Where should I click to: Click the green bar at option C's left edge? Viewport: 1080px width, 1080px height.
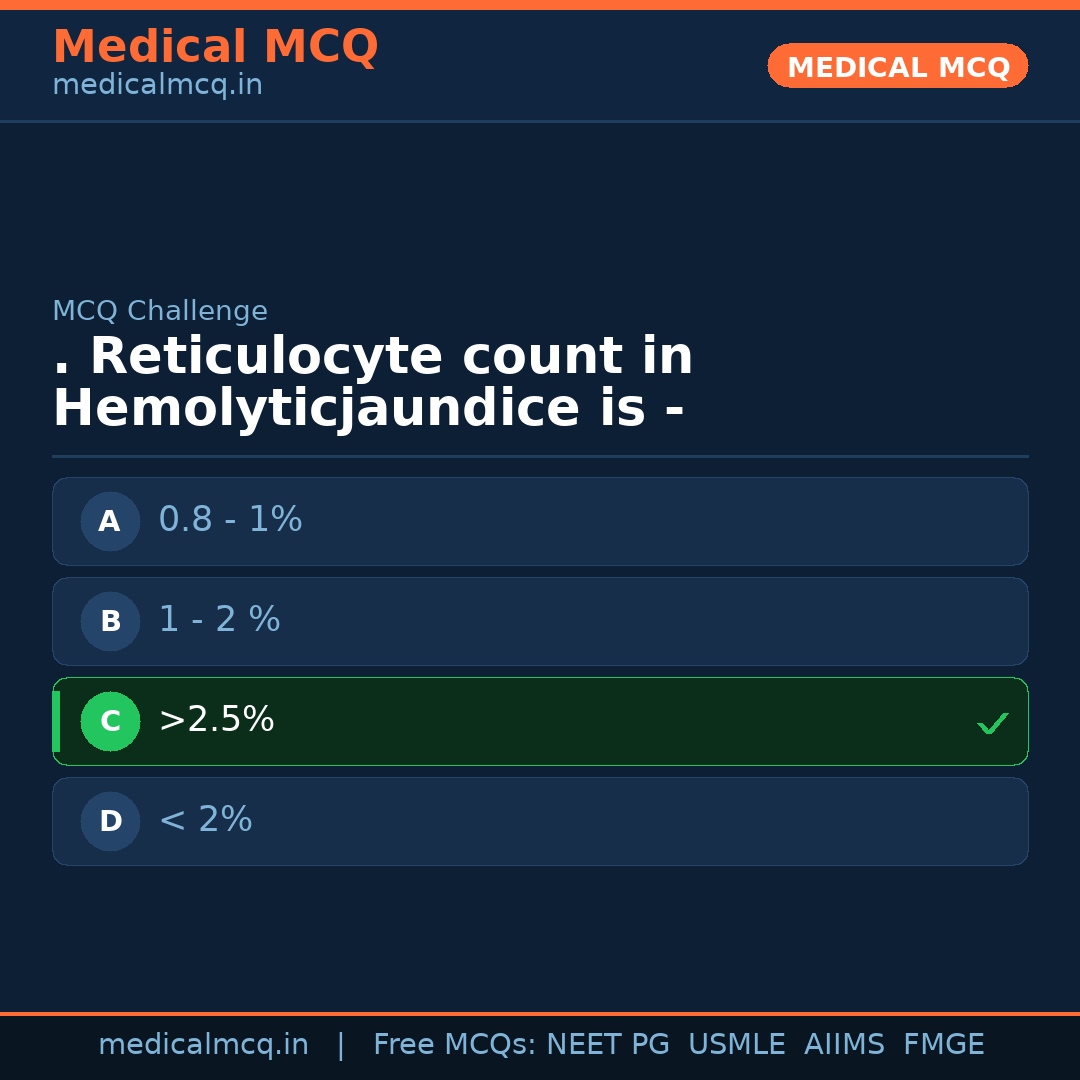point(56,721)
